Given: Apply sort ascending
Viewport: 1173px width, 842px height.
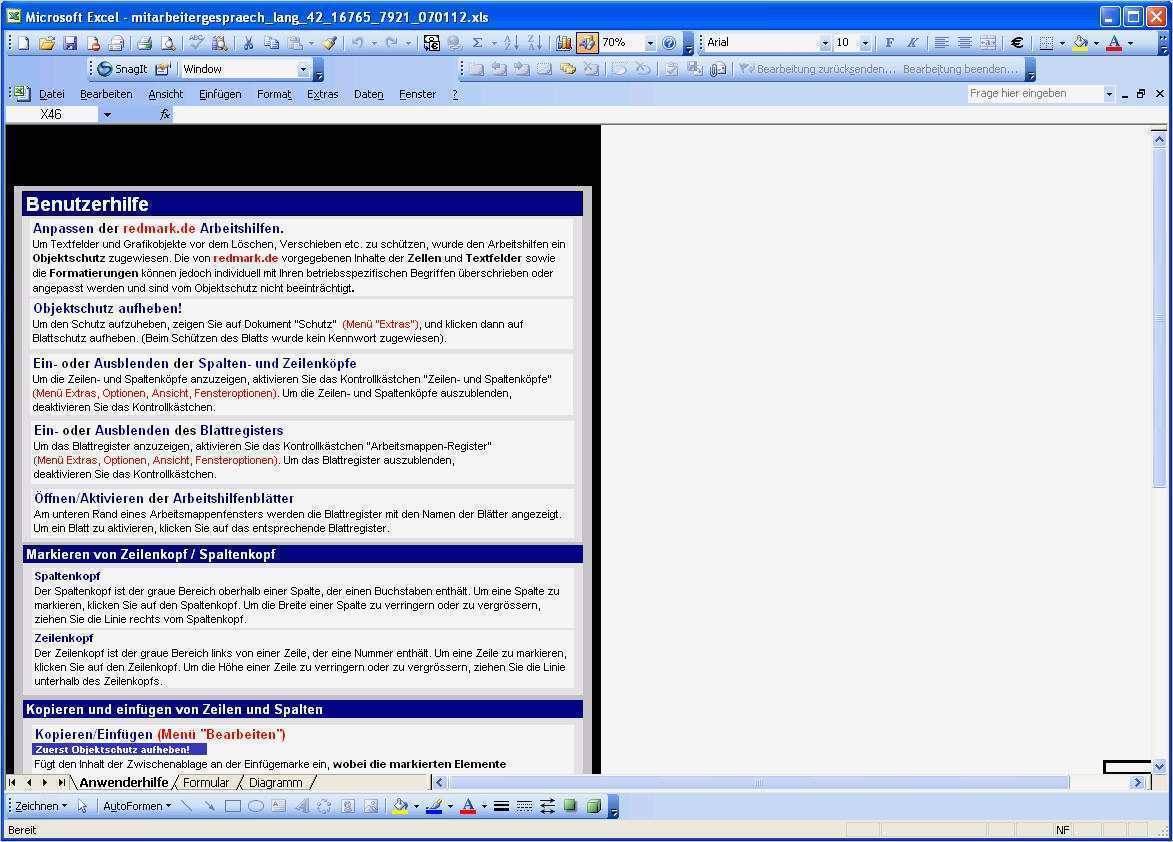Looking at the screenshot, I should click(x=510, y=43).
